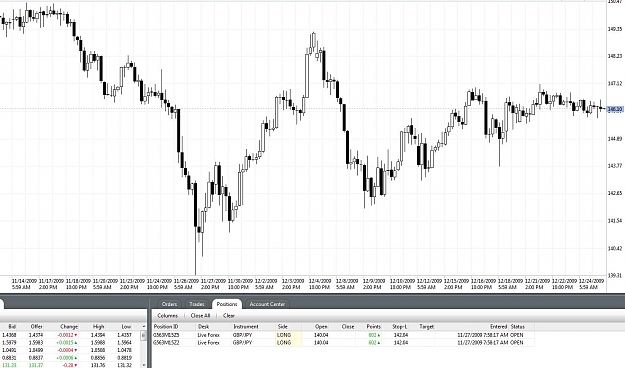Click the -0.0012 change value
This screenshot has width=625, height=368.
tap(66, 335)
